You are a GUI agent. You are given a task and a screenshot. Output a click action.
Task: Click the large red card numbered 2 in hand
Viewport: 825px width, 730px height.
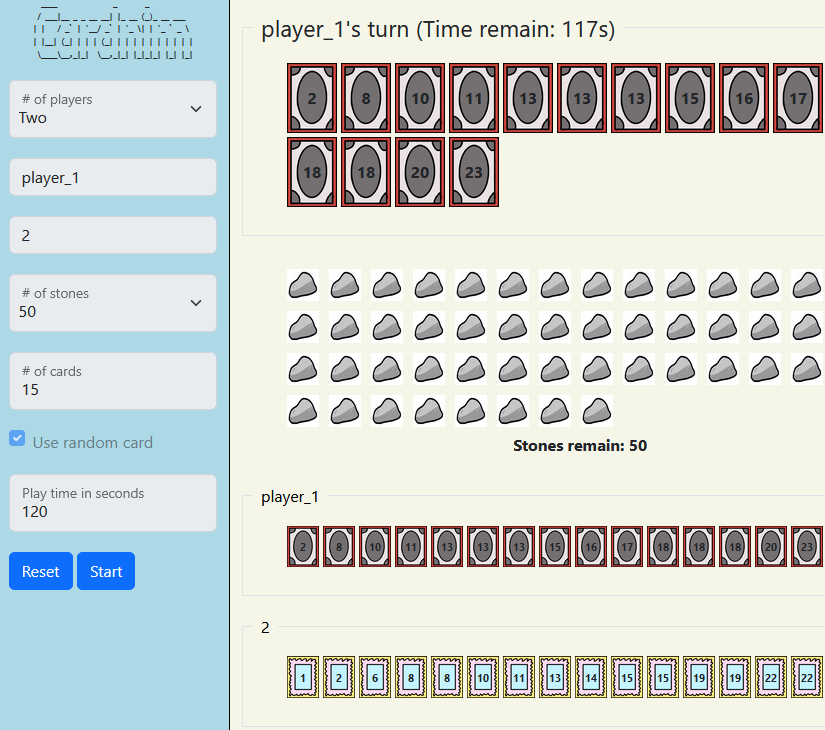coord(312,99)
